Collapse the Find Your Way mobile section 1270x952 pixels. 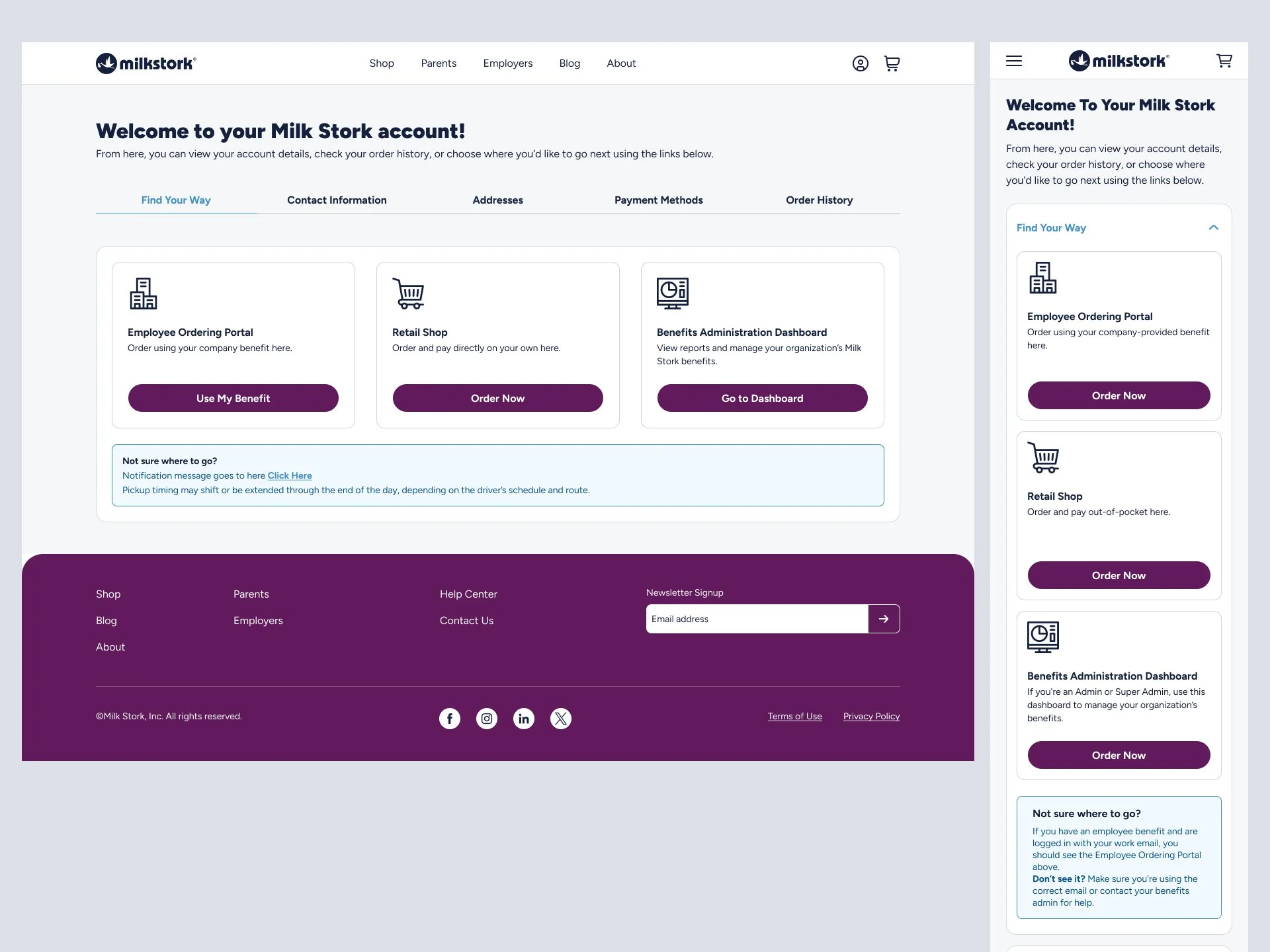[1213, 227]
